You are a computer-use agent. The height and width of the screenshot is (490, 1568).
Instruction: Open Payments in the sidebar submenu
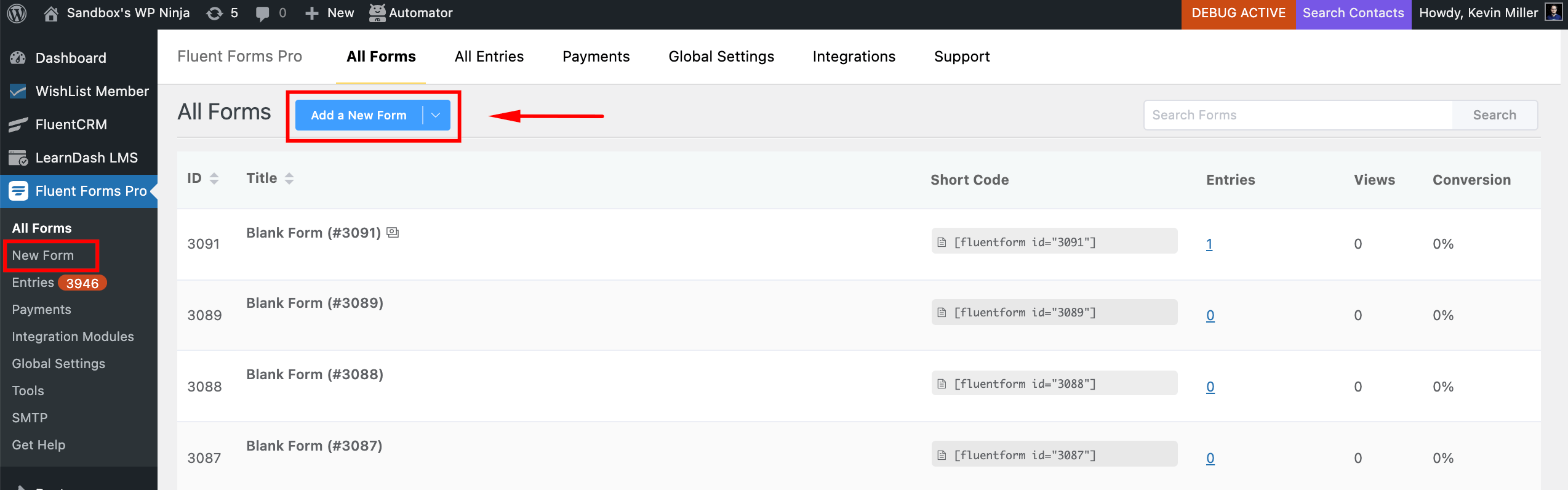[x=41, y=309]
